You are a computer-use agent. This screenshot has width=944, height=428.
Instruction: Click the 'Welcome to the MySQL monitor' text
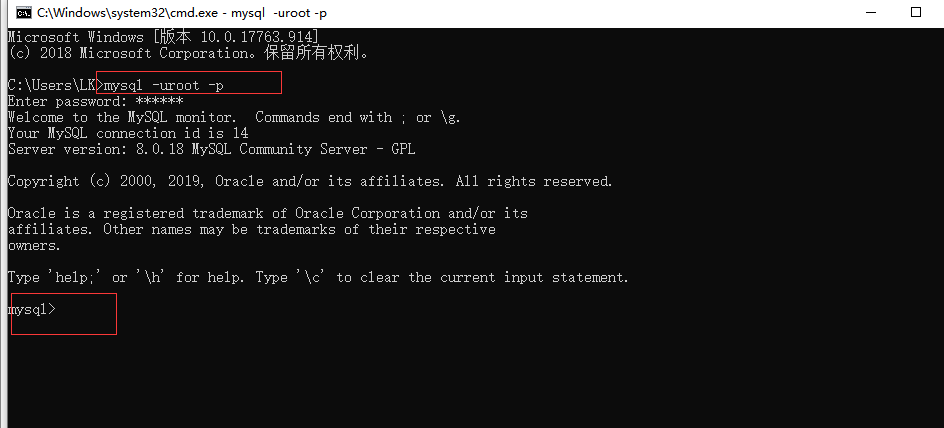point(124,117)
